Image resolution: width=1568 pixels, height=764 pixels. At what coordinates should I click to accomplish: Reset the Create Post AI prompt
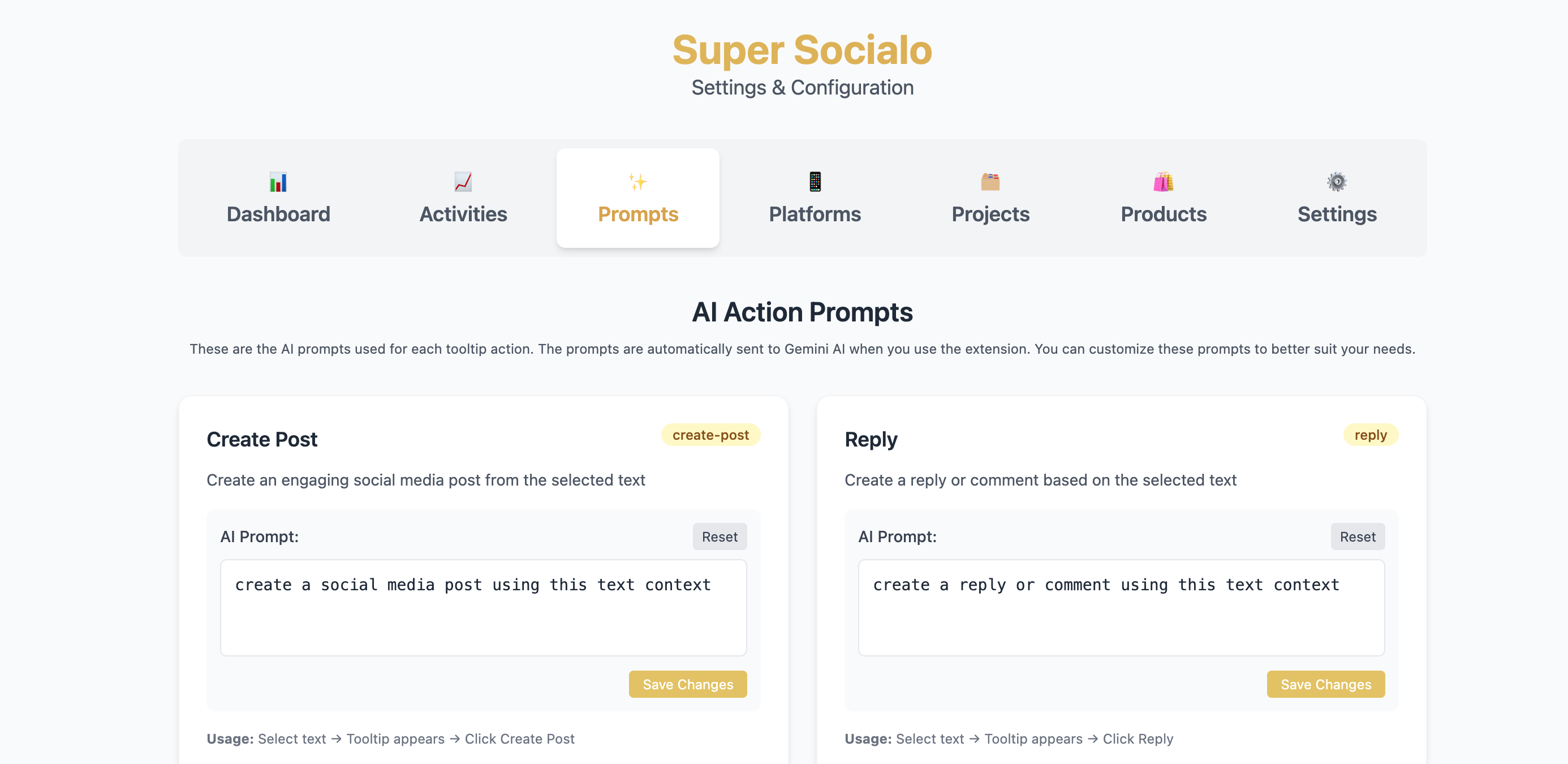pos(720,536)
